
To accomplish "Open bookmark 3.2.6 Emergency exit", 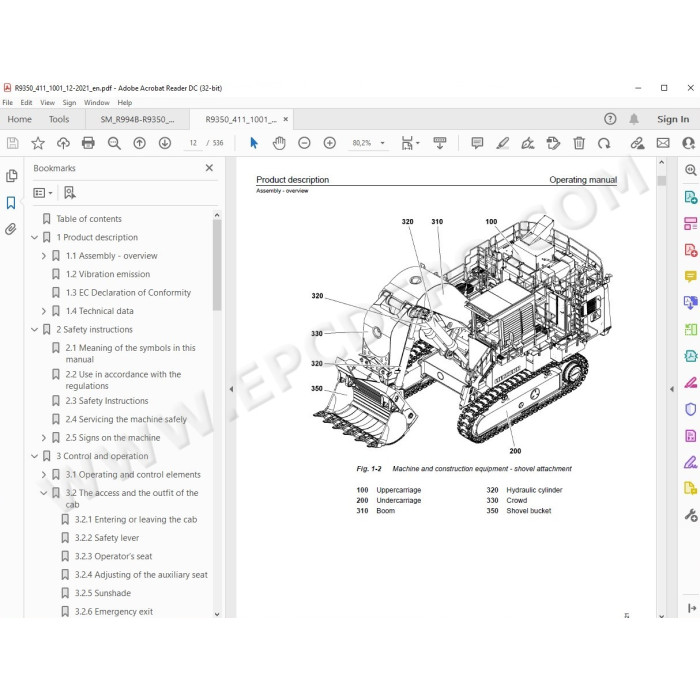I will [x=113, y=612].
